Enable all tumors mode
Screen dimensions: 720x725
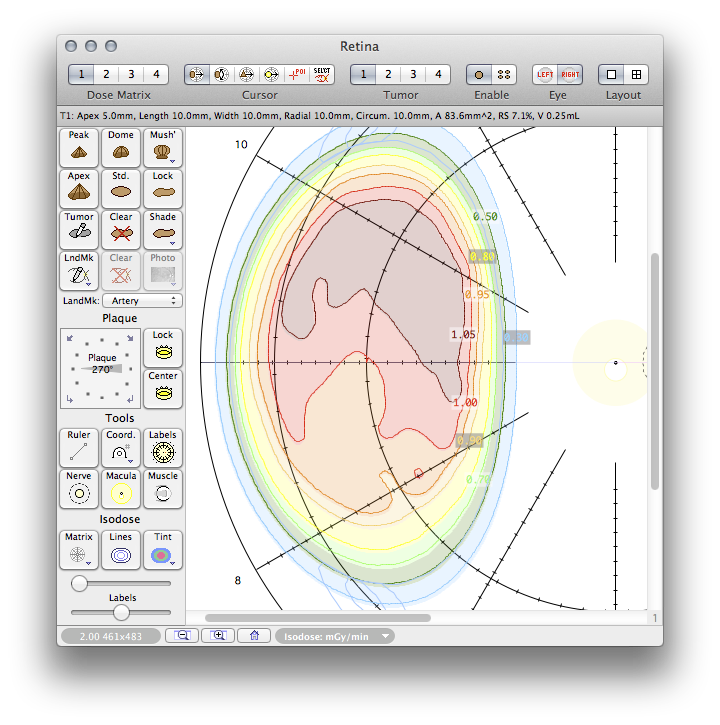pyautogui.click(x=504, y=74)
